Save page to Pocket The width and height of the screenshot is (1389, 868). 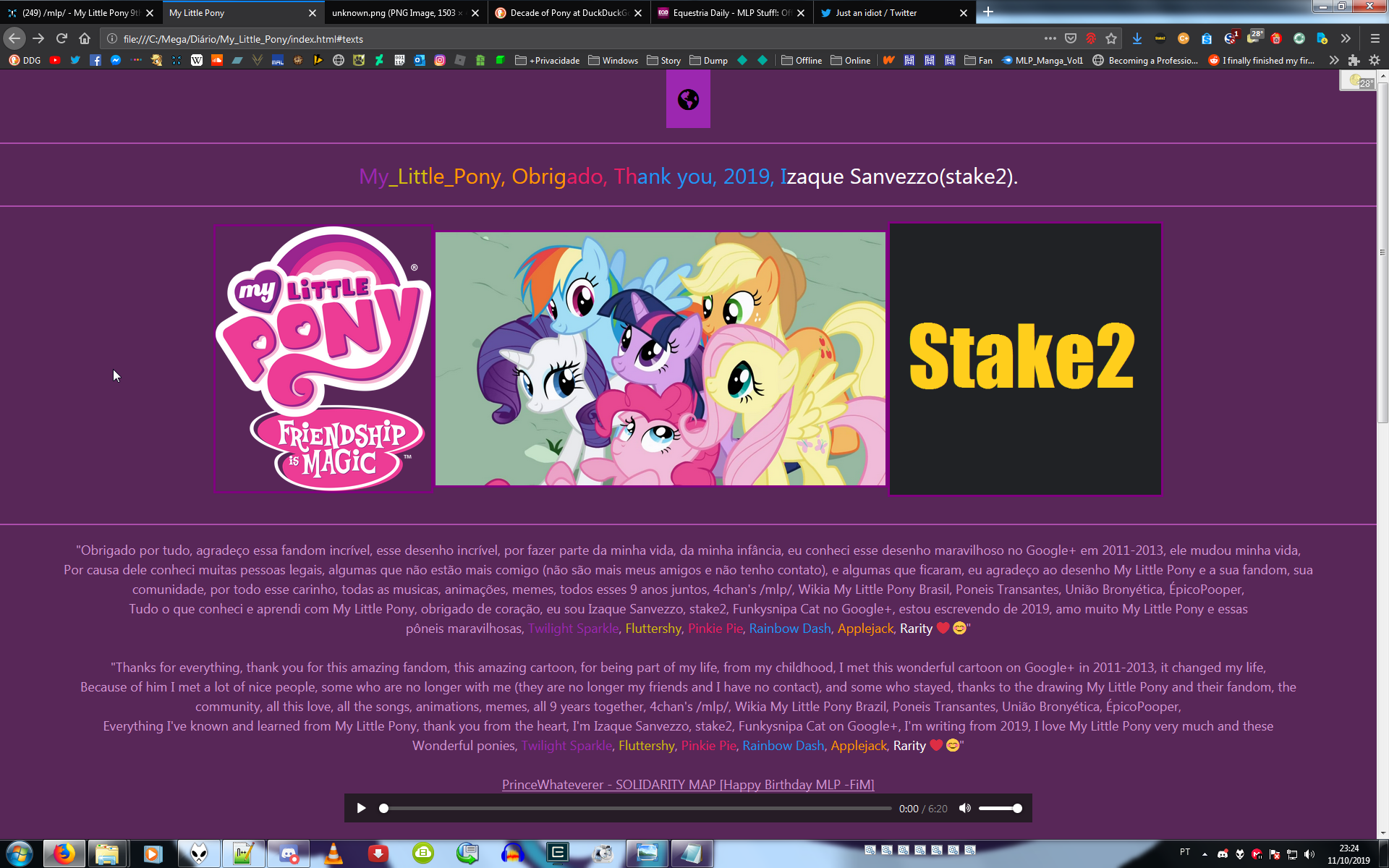point(1071,38)
